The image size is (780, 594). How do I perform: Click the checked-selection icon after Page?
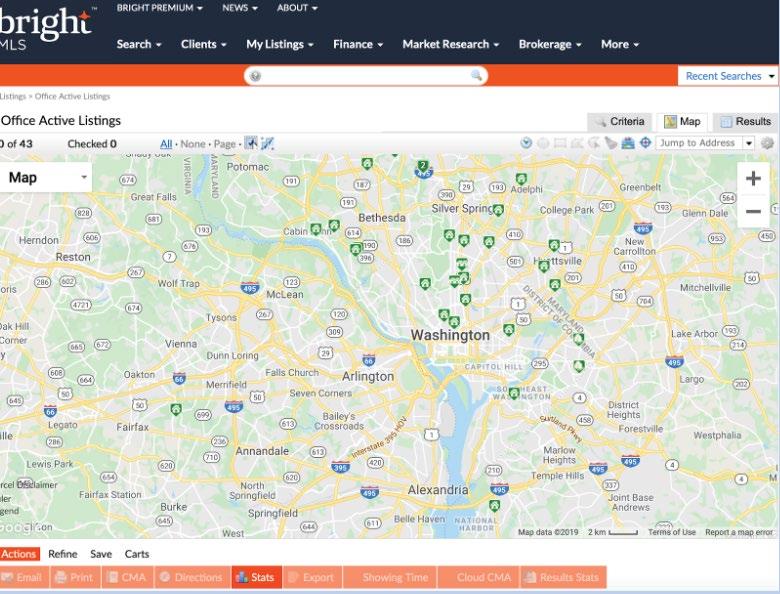pyautogui.click(x=251, y=143)
